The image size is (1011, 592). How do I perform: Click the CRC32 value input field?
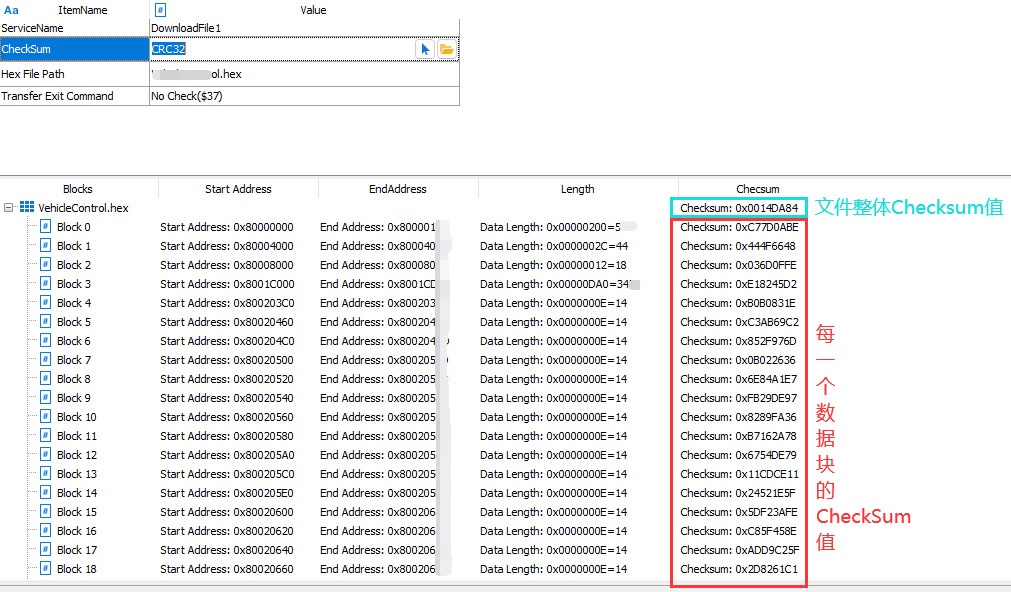280,49
